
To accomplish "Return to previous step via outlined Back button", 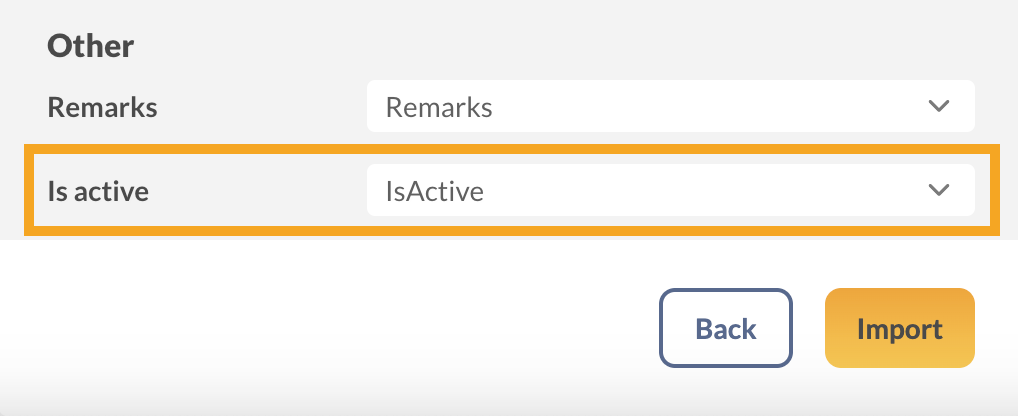I will click(x=726, y=328).
